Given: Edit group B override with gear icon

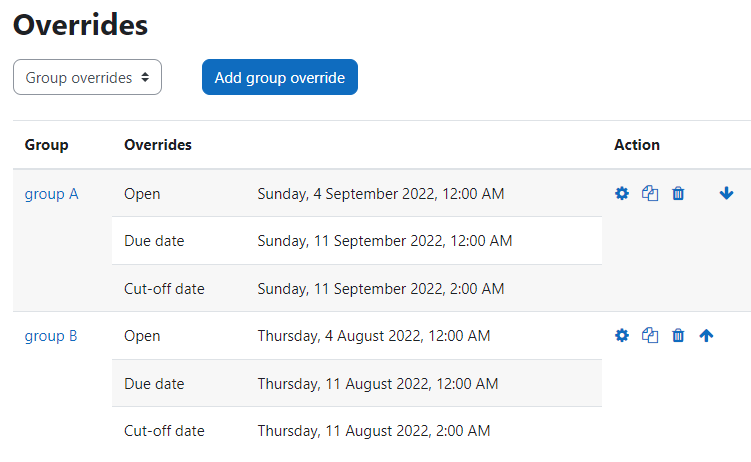Looking at the screenshot, I should tap(622, 335).
